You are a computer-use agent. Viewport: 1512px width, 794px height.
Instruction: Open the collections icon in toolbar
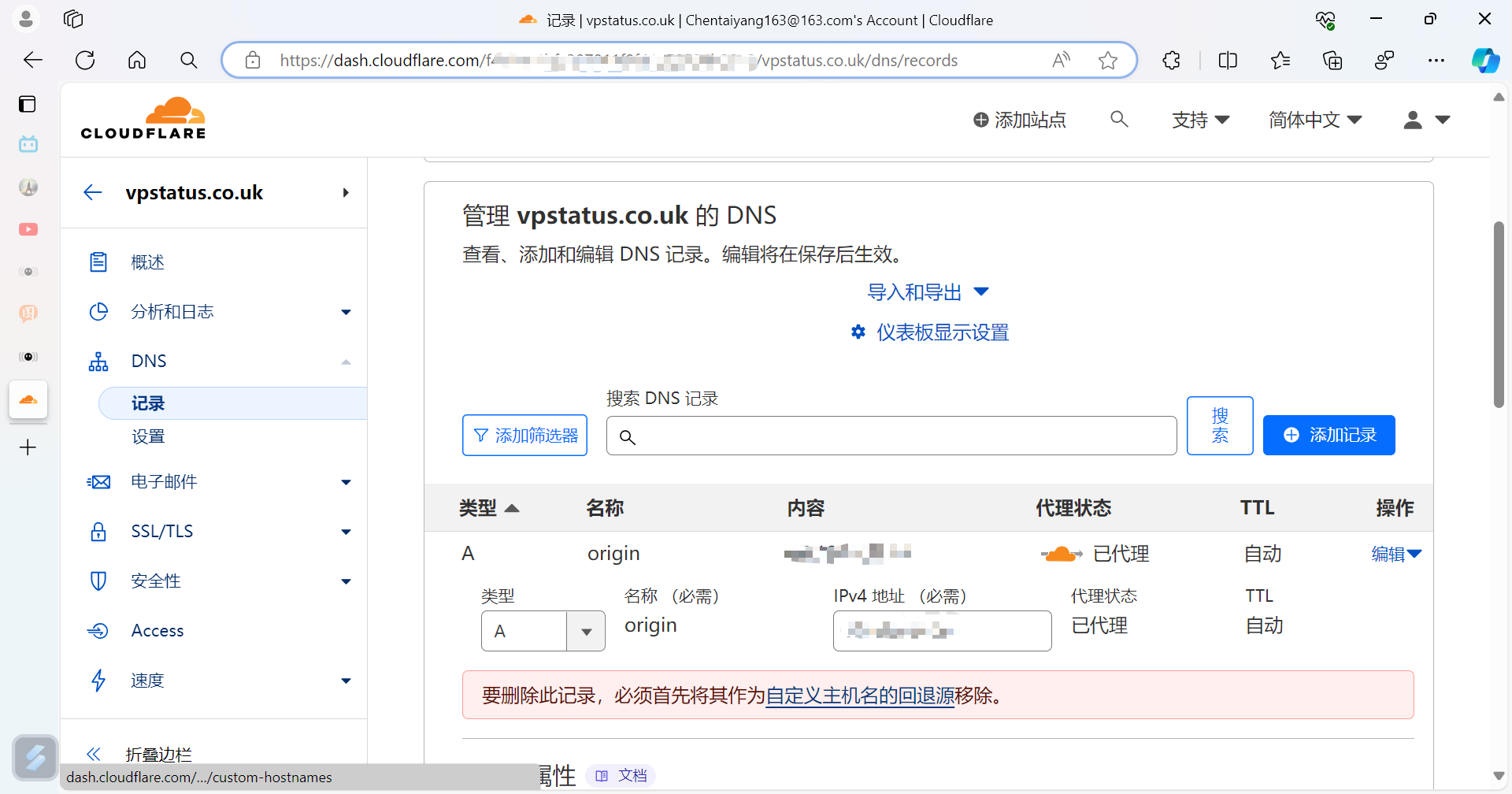coord(1332,60)
